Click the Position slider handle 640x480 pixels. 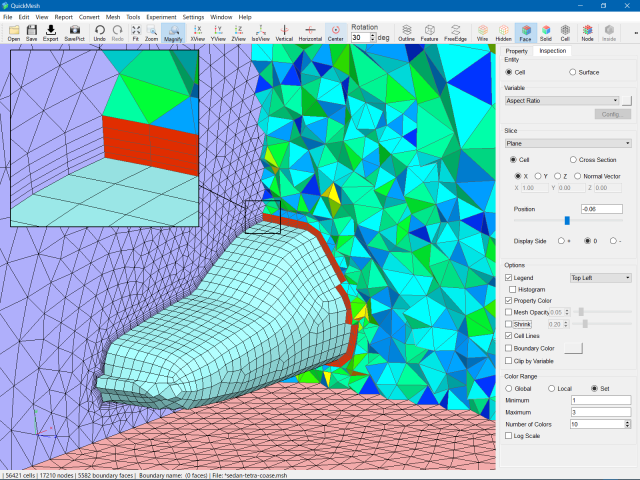tap(567, 220)
